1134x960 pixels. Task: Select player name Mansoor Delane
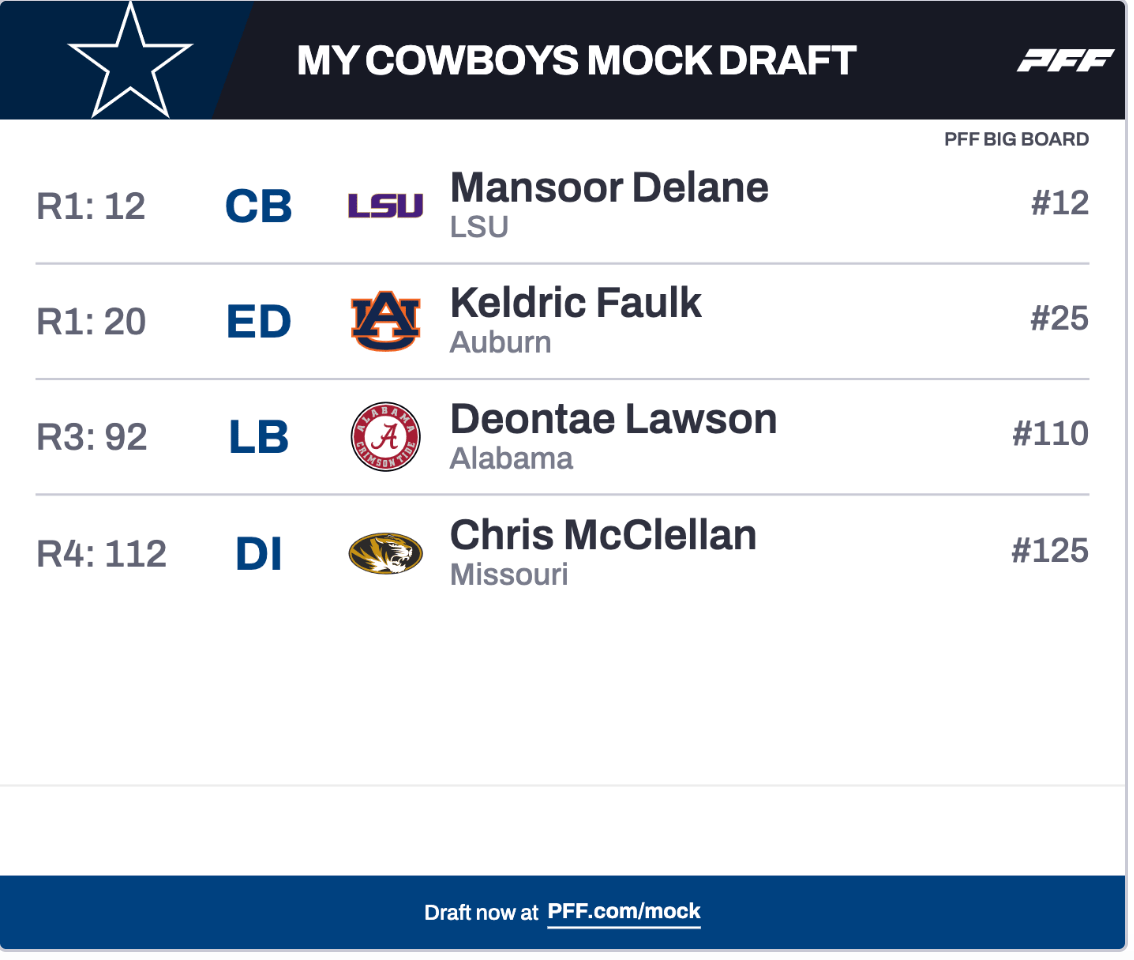609,188
